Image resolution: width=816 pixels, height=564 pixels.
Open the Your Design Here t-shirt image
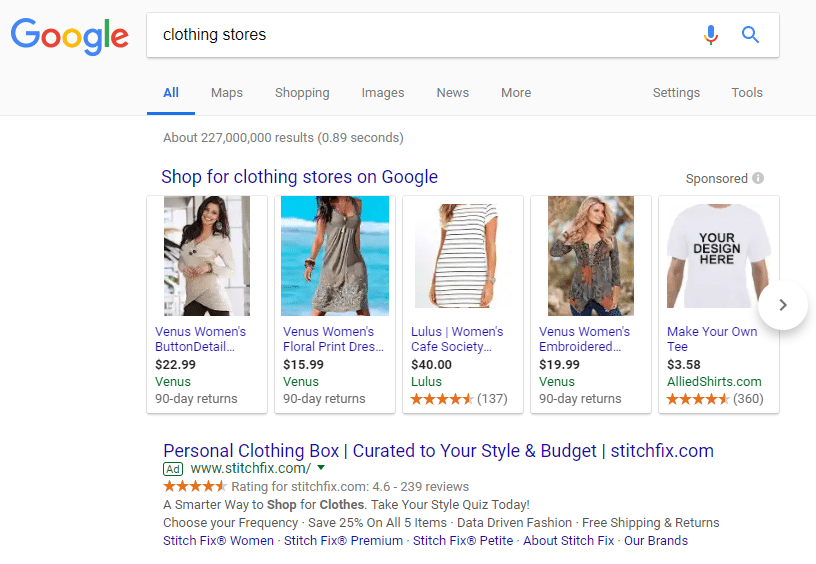tap(718, 256)
